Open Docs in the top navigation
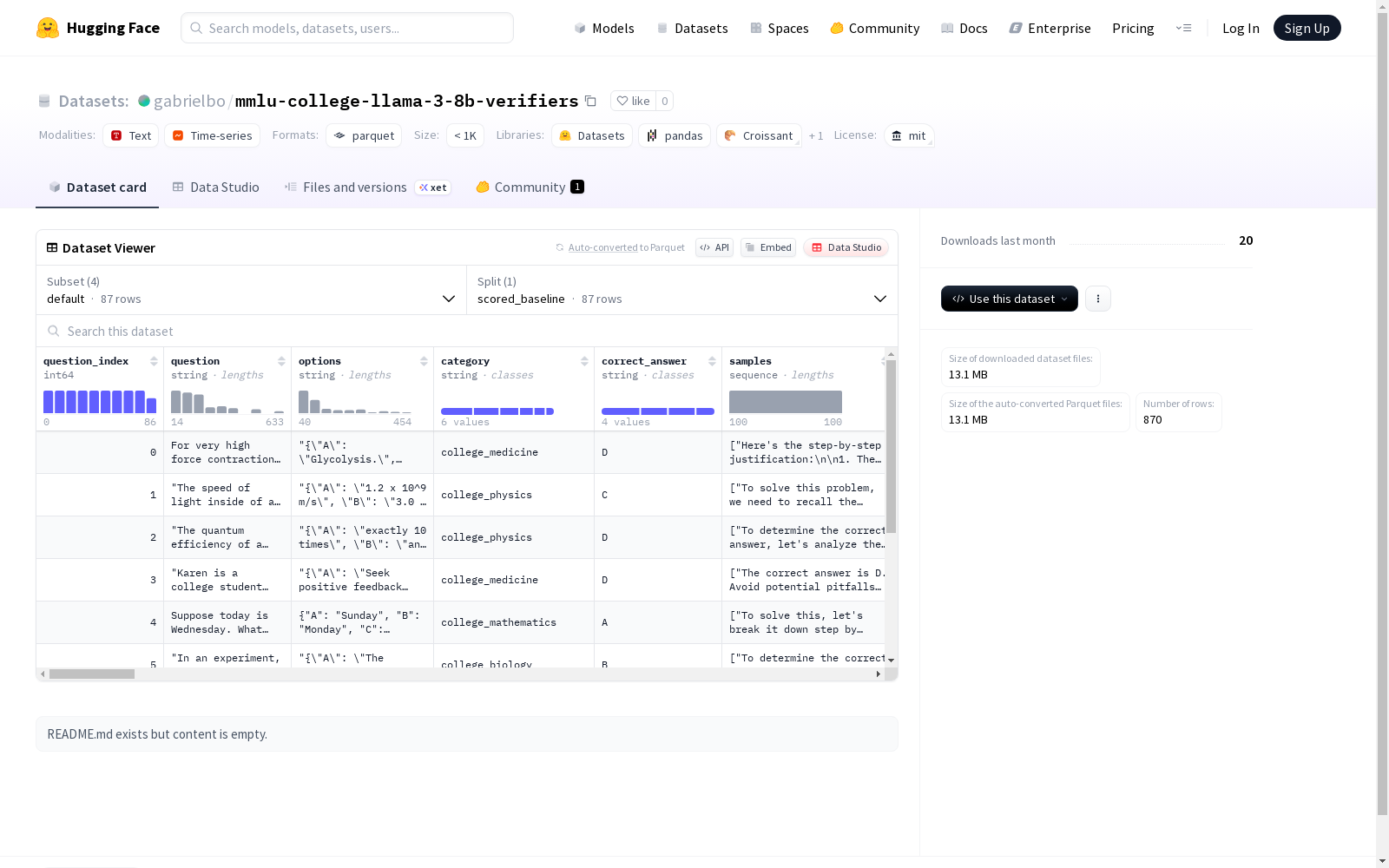The height and width of the screenshot is (868, 1389). point(964,28)
